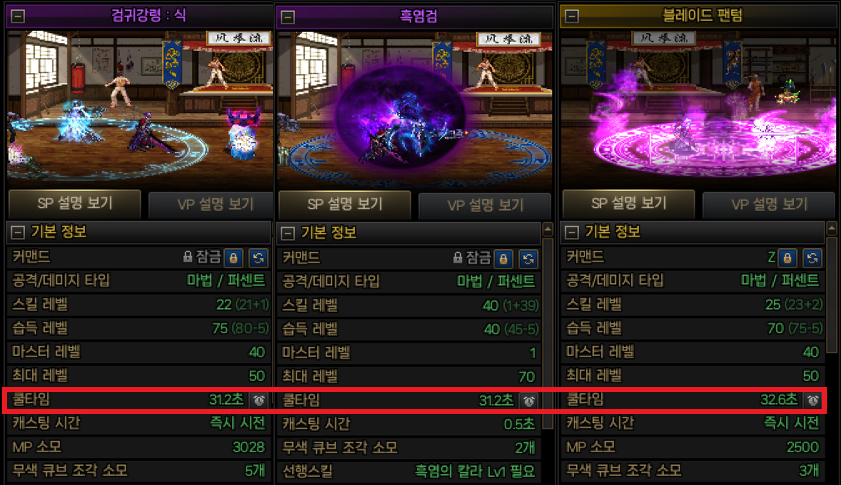Screen dimensions: 841x485
Task: Click the cooldown clock icon for 검귀강령 : 식
Action: [x=259, y=400]
